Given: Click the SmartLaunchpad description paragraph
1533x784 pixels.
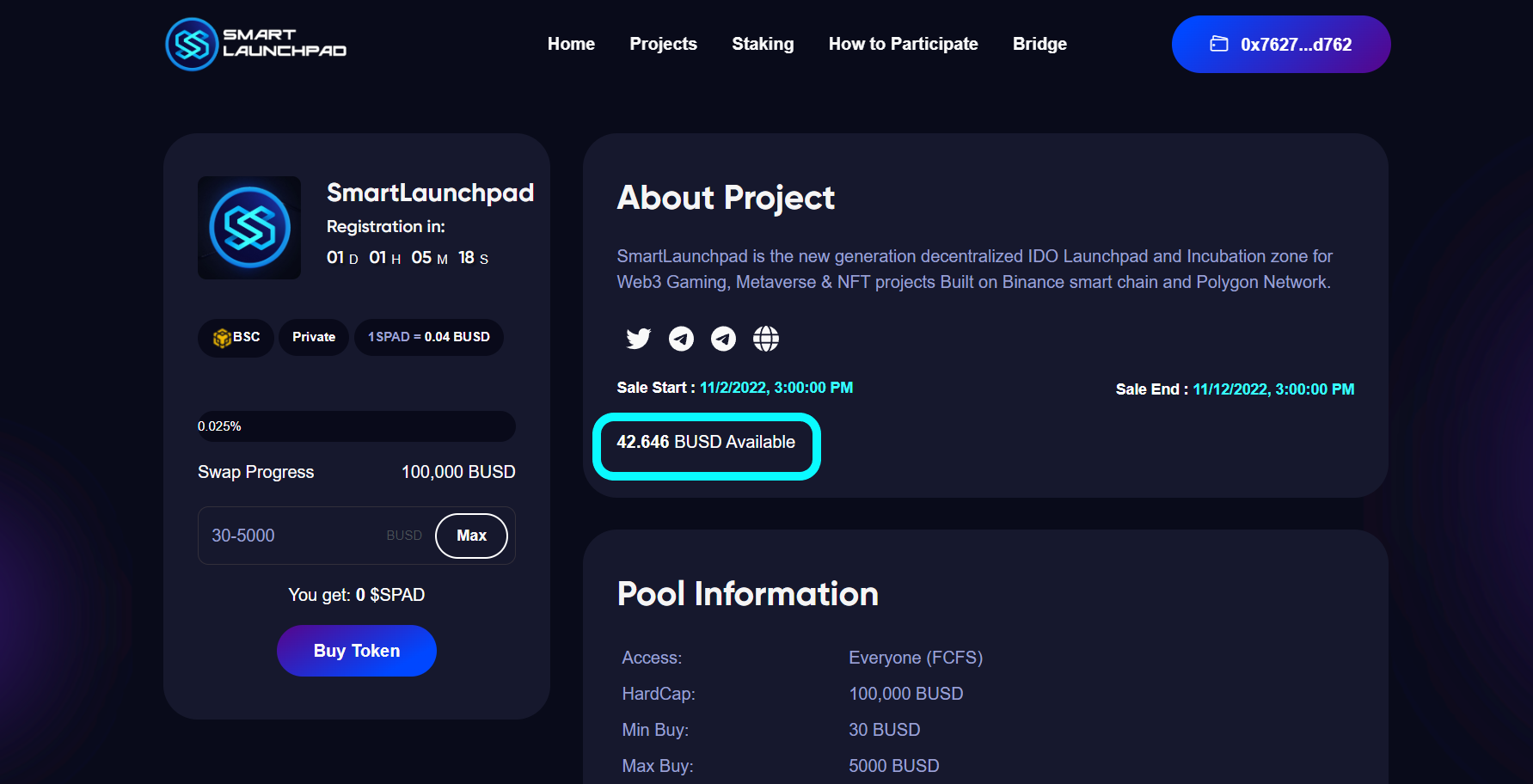Looking at the screenshot, I should tap(975, 269).
